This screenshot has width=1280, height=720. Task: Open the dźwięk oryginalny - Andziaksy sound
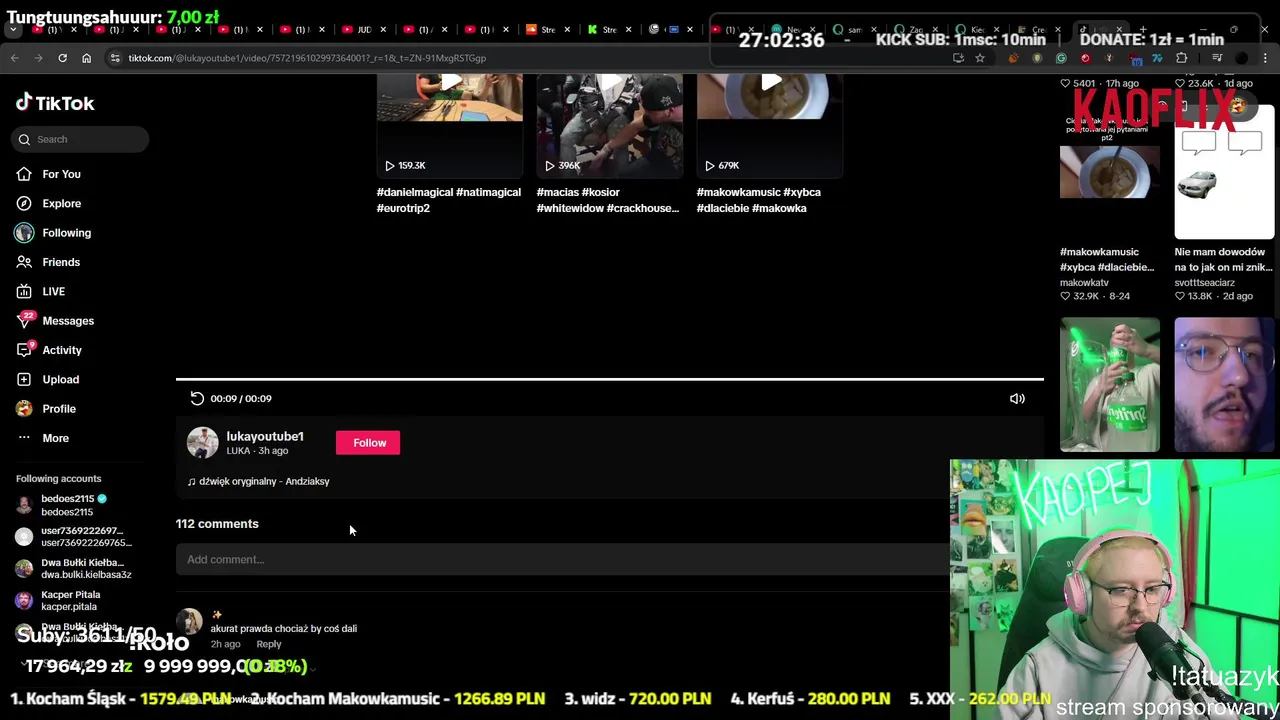[x=258, y=481]
